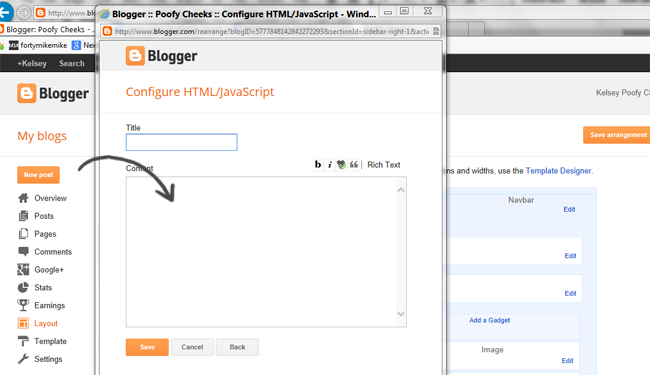Apply bold formatting in Content toolbar

pyautogui.click(x=318, y=165)
